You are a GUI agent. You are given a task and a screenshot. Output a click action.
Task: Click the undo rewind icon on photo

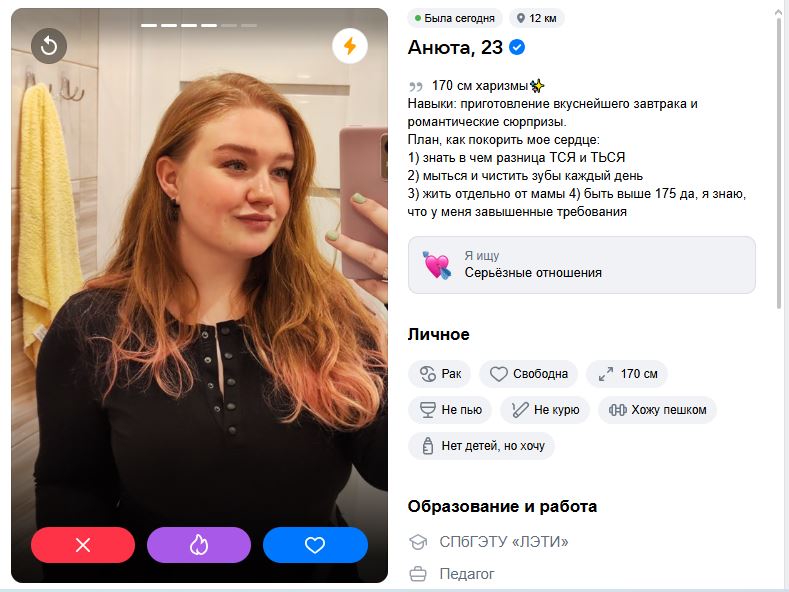tap(49, 46)
